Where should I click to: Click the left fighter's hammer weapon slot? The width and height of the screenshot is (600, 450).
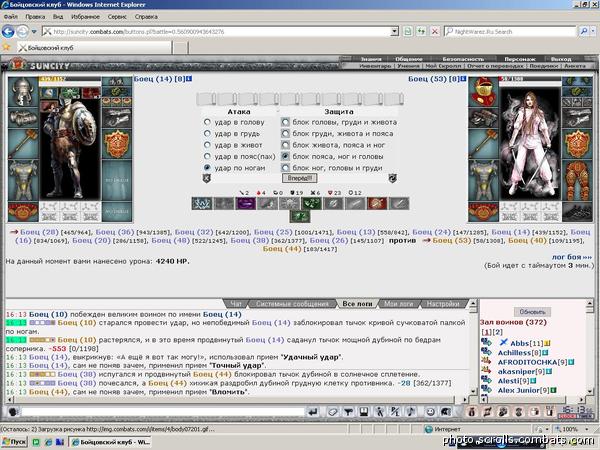point(23,144)
